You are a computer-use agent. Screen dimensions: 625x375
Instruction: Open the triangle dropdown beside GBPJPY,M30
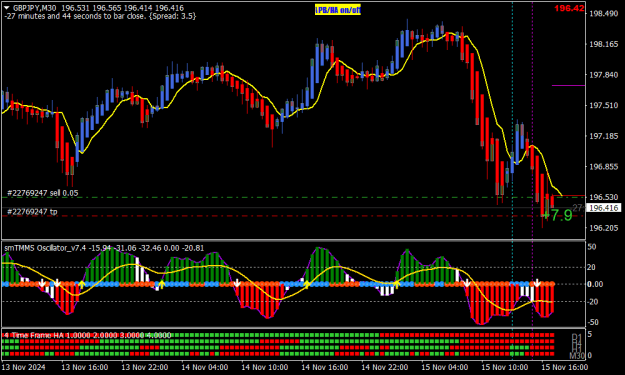coord(7,8)
